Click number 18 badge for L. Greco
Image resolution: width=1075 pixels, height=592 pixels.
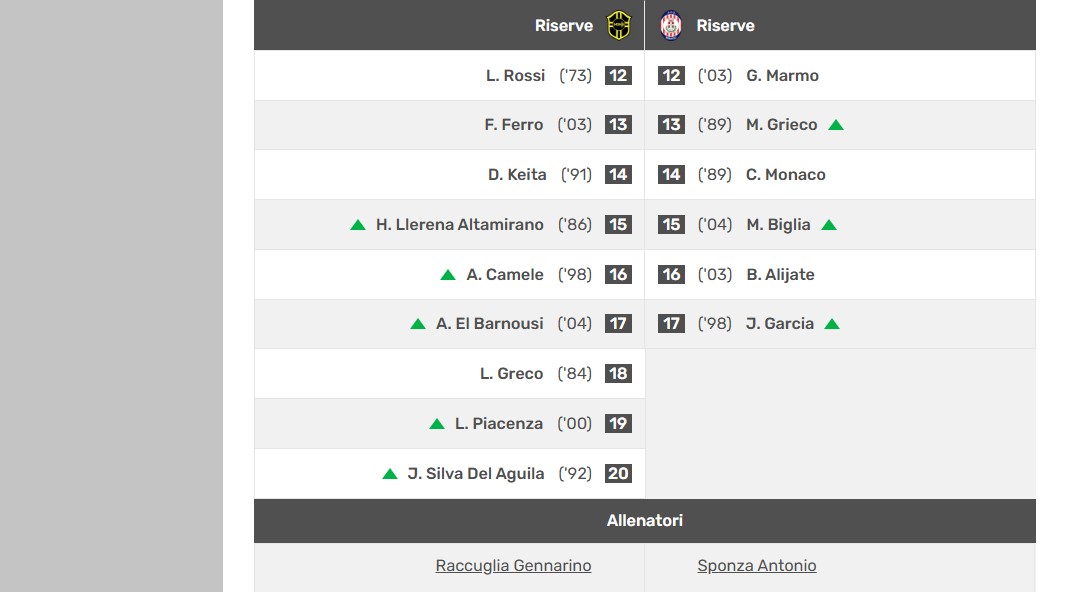[618, 374]
